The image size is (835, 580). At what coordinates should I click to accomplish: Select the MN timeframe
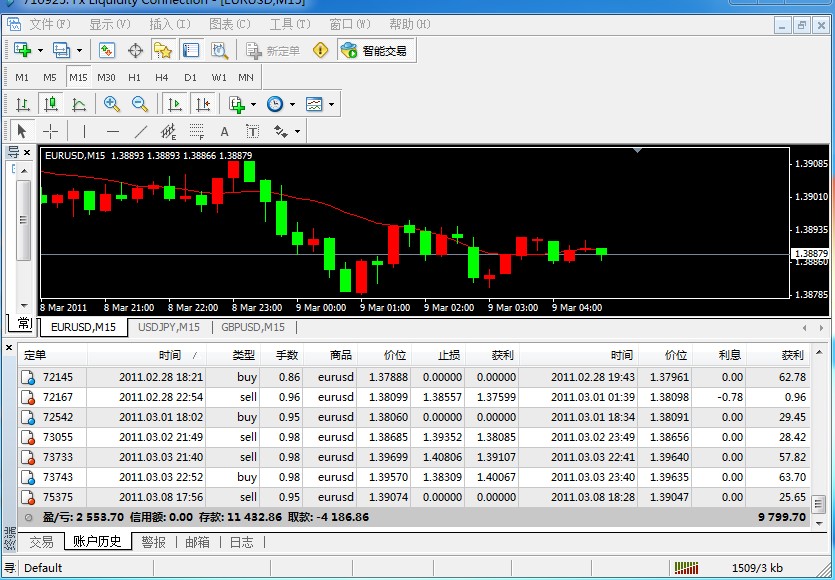click(x=245, y=77)
